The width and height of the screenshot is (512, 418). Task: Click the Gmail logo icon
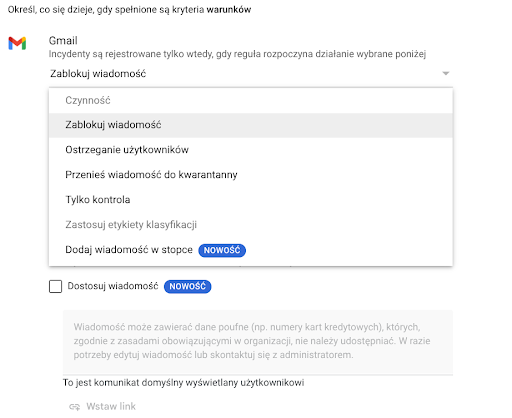(17, 43)
